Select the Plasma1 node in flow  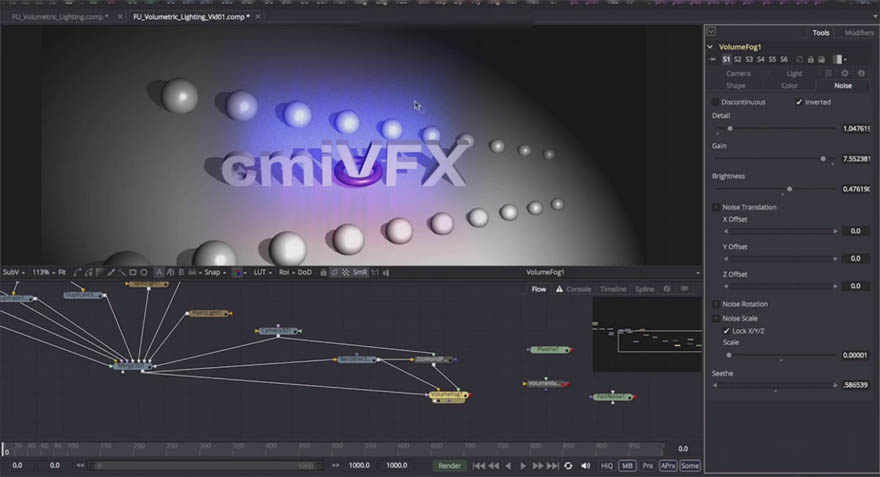click(549, 350)
